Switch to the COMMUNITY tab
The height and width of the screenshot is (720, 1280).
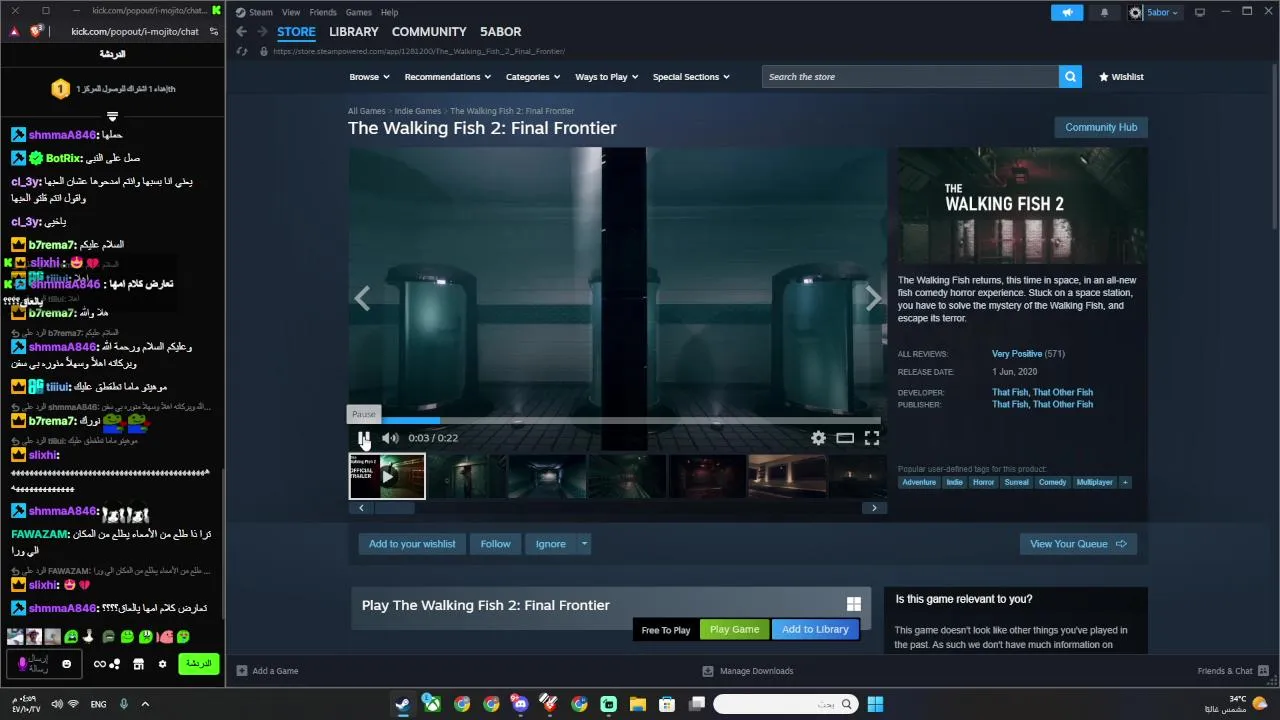[x=429, y=32]
